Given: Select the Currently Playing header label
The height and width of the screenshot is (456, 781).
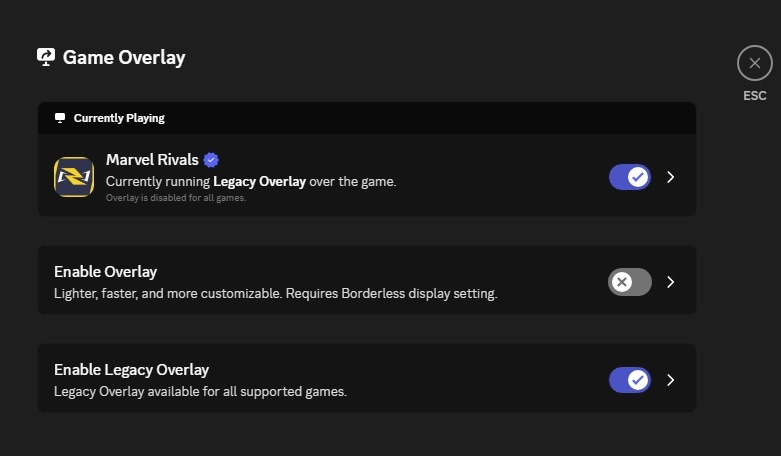Looking at the screenshot, I should pyautogui.click(x=119, y=118).
